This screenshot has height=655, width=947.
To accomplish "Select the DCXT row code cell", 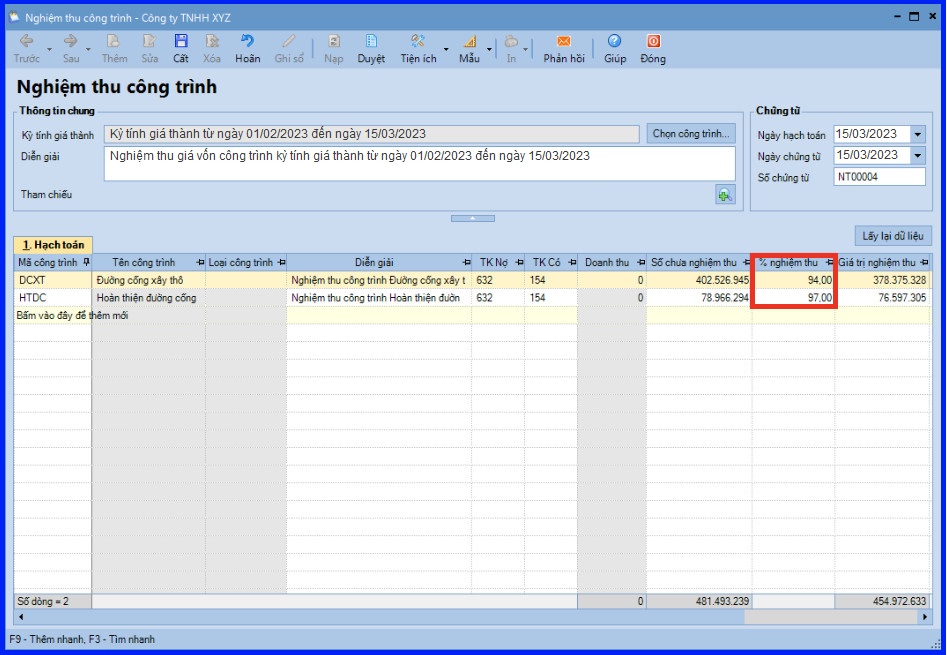I will point(53,280).
